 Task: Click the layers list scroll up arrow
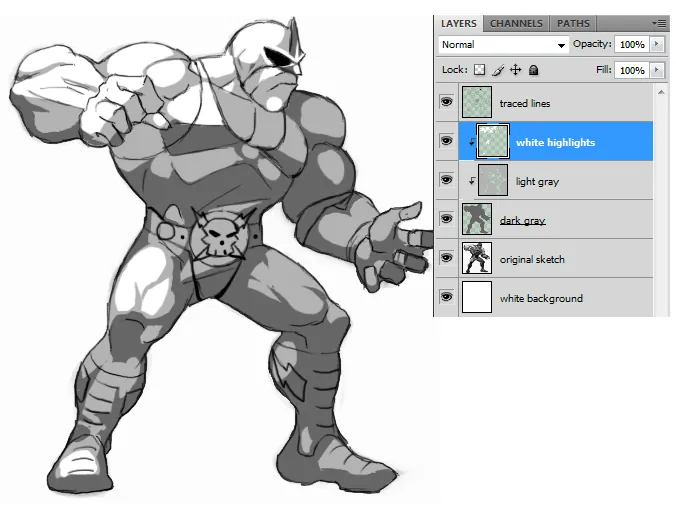661,92
